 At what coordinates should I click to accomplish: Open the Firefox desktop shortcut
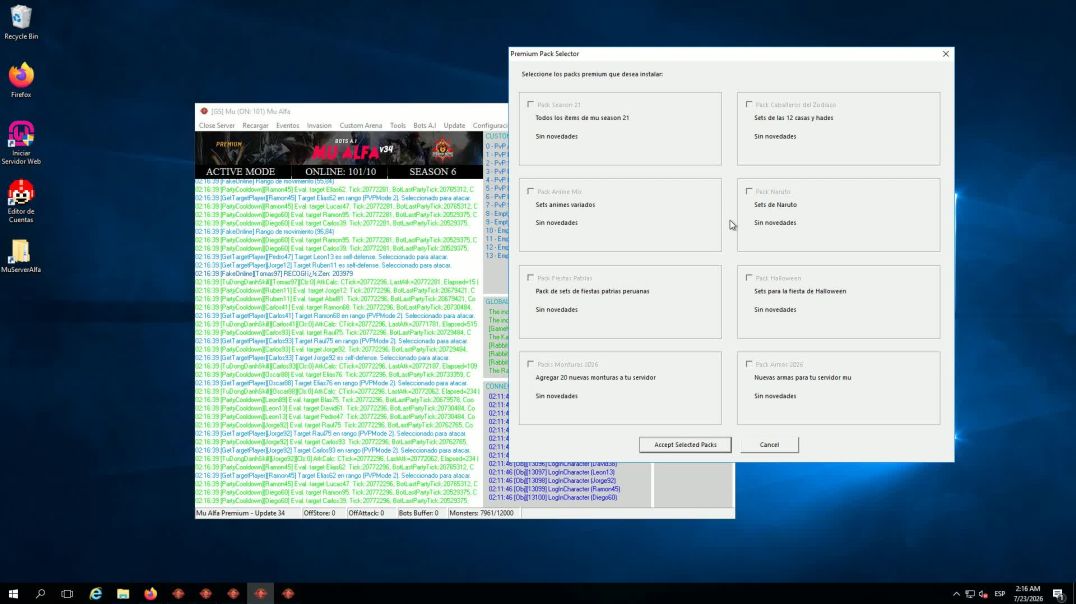coord(21,80)
